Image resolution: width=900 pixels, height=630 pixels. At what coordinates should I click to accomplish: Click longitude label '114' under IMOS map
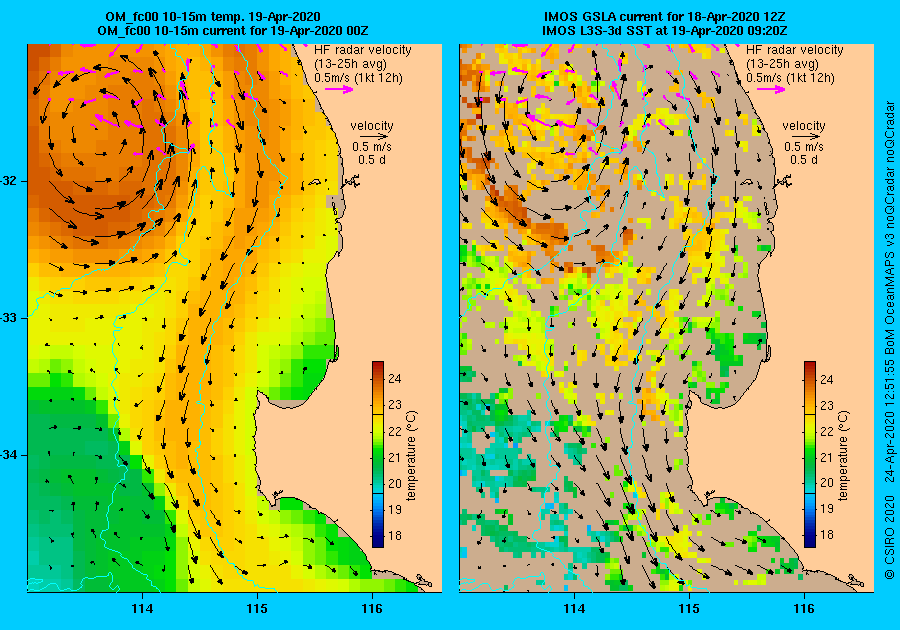click(x=575, y=609)
